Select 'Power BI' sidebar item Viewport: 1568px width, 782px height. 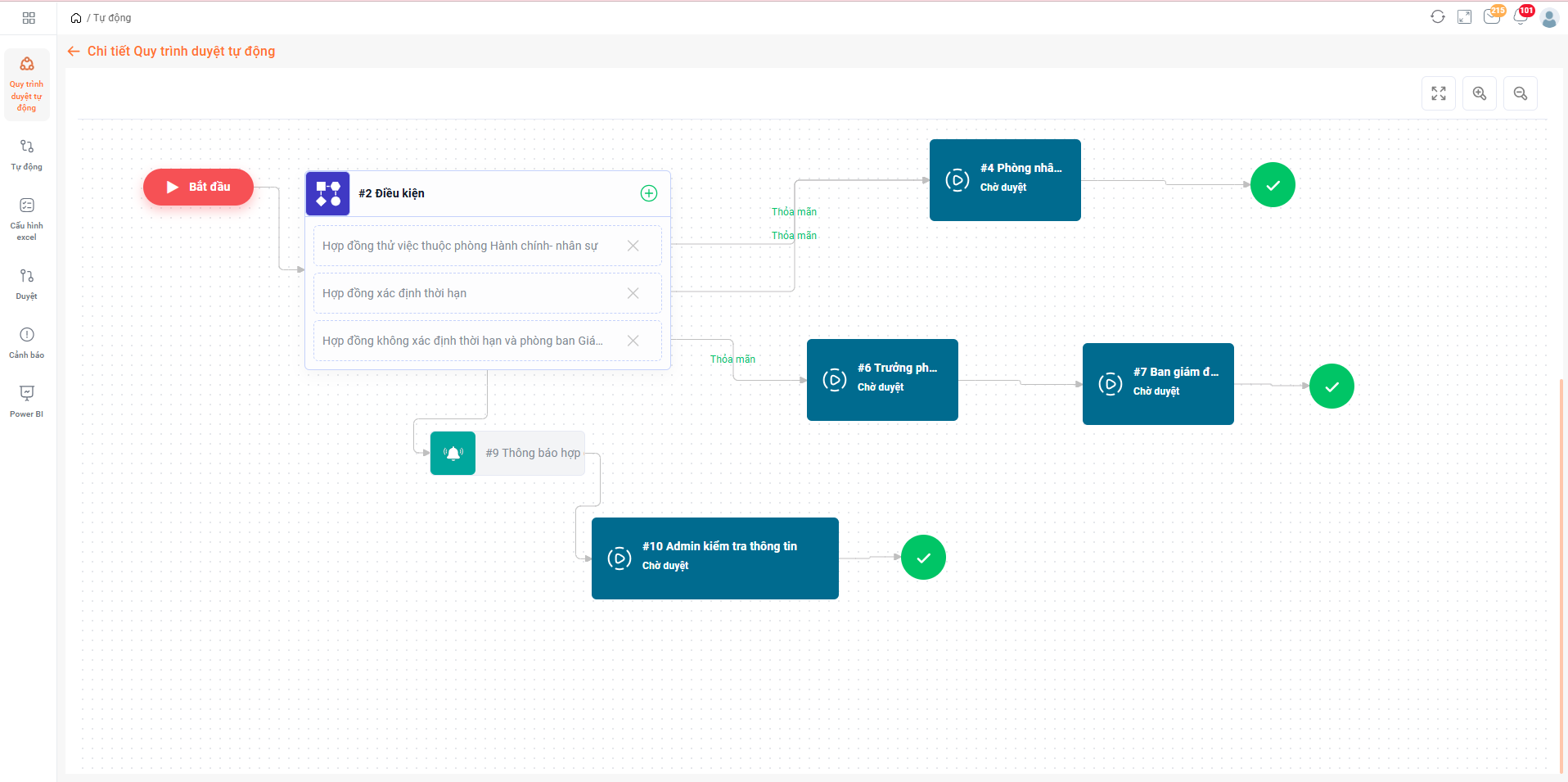(x=27, y=401)
